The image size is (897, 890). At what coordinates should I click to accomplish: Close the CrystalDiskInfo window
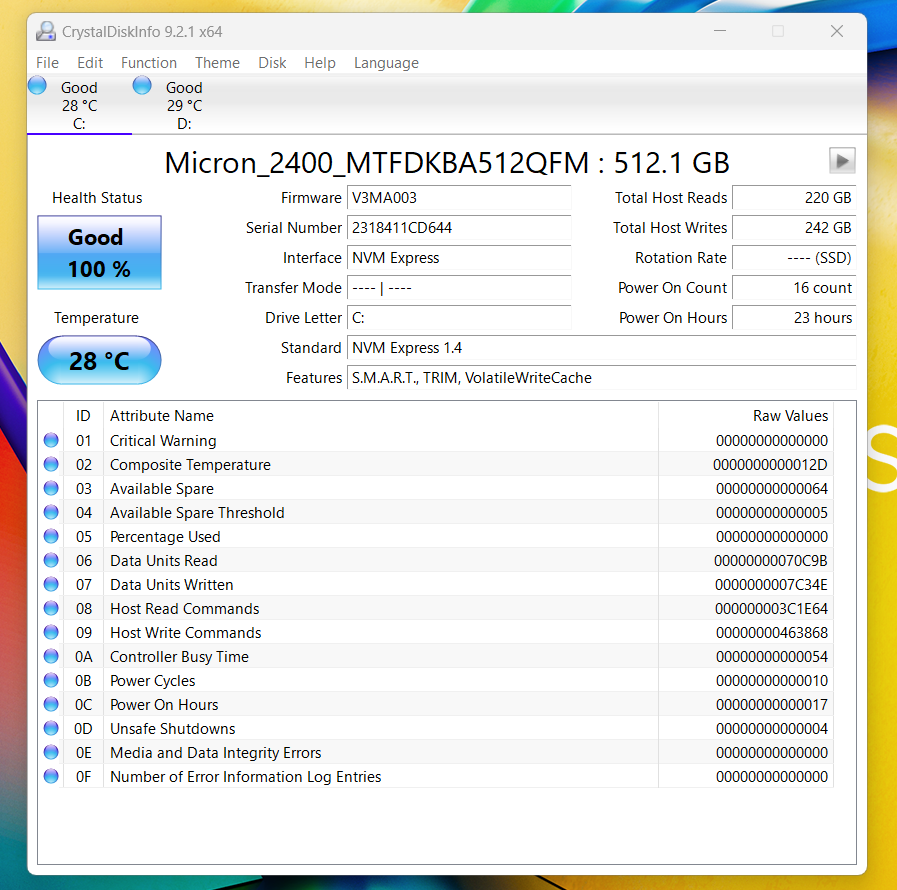pyautogui.click(x=836, y=31)
